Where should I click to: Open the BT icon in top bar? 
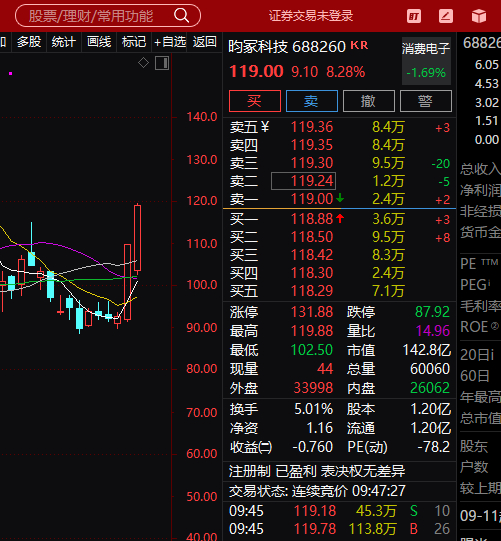coord(414,16)
